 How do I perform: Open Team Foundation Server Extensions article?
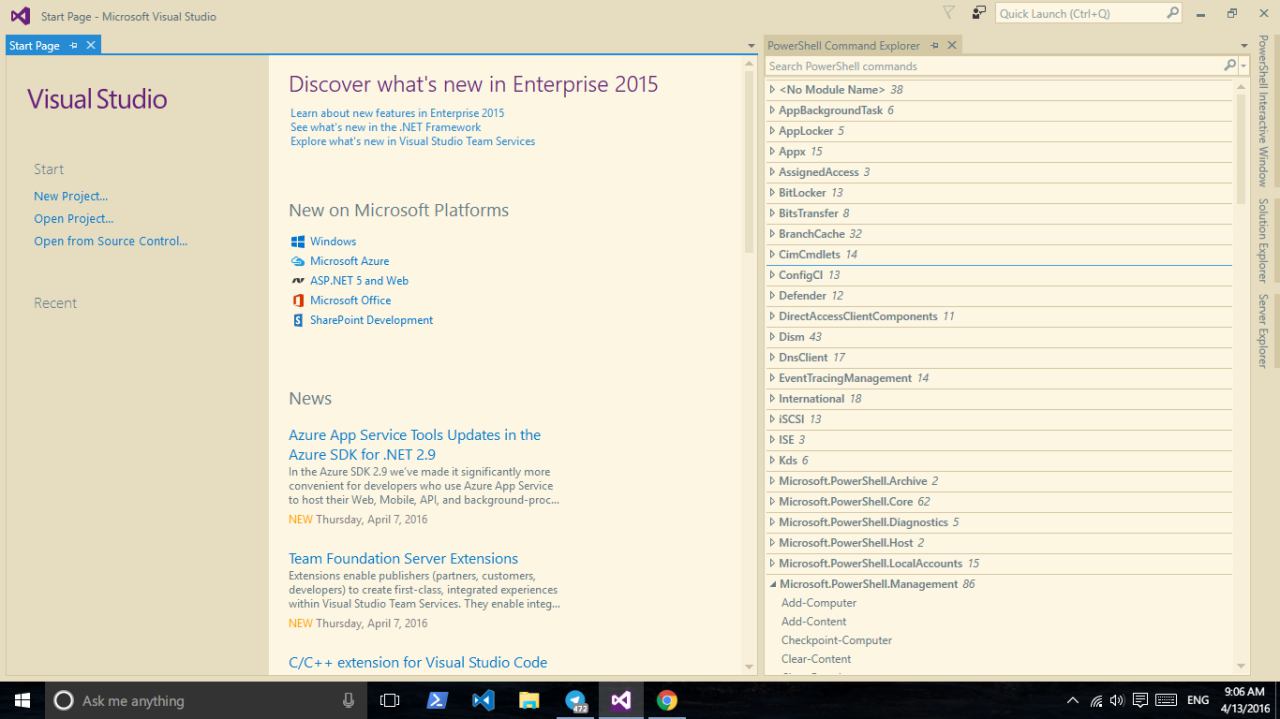point(403,558)
